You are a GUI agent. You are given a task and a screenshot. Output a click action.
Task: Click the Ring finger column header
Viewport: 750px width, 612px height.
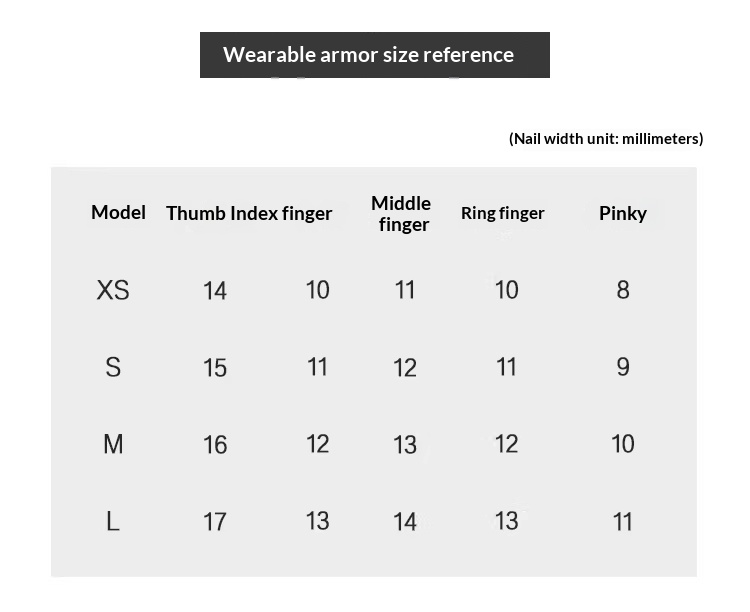pyautogui.click(x=502, y=213)
